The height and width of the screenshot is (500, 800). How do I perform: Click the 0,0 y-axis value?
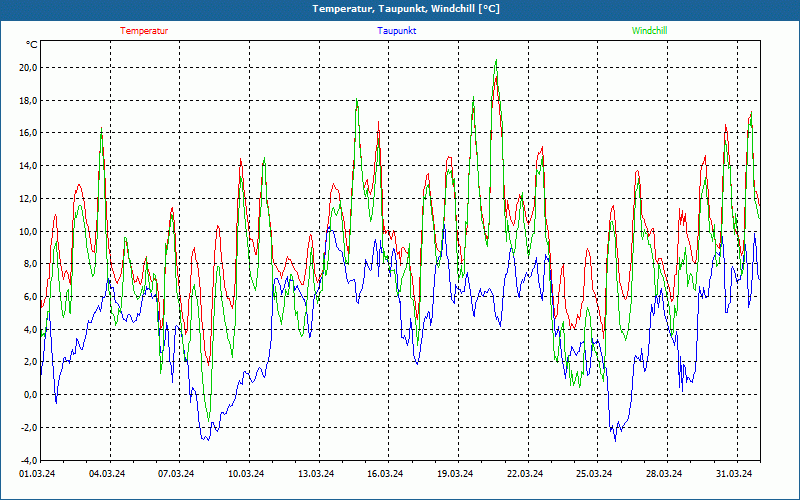[31, 394]
